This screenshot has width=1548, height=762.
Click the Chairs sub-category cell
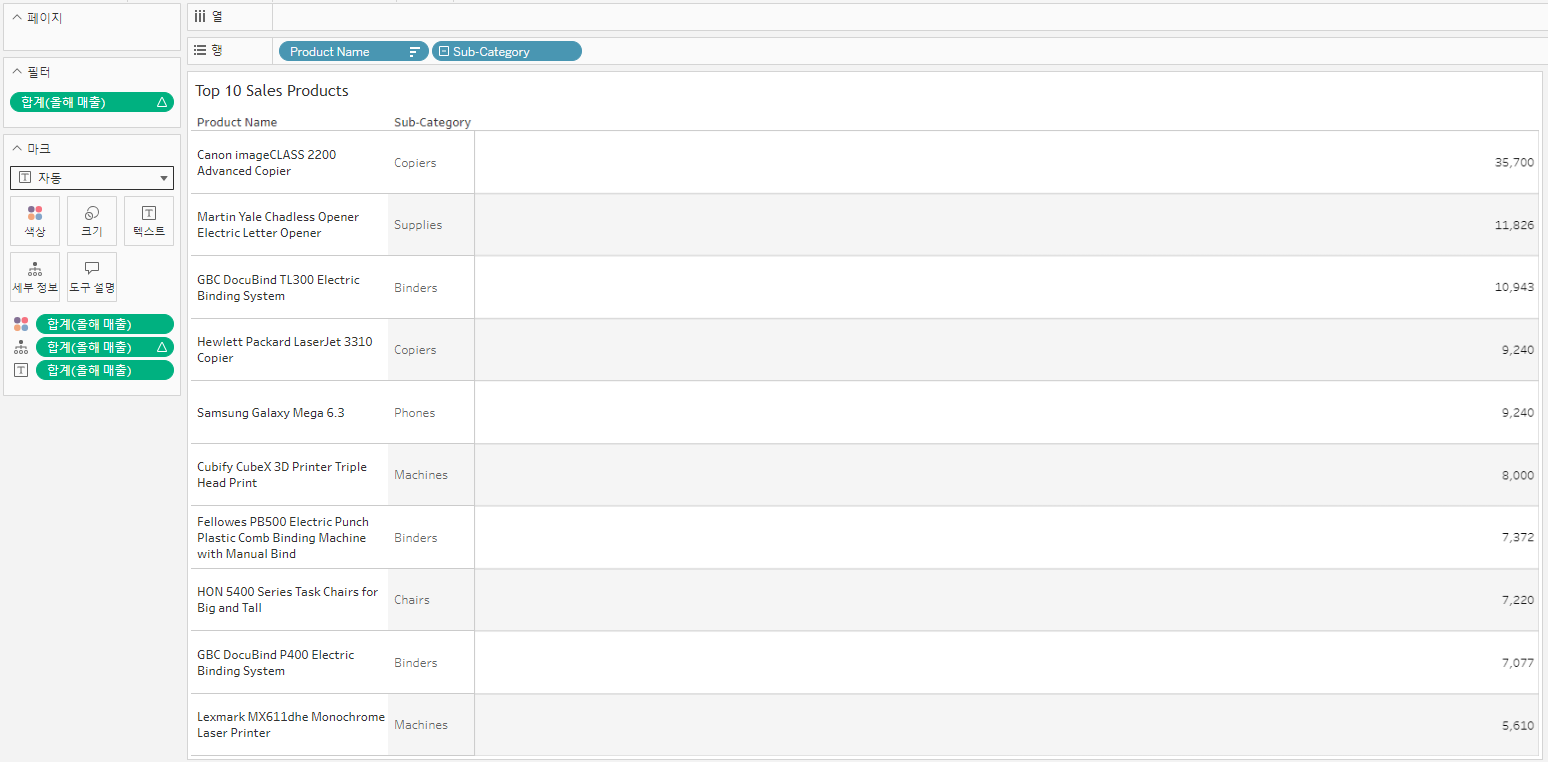(412, 600)
